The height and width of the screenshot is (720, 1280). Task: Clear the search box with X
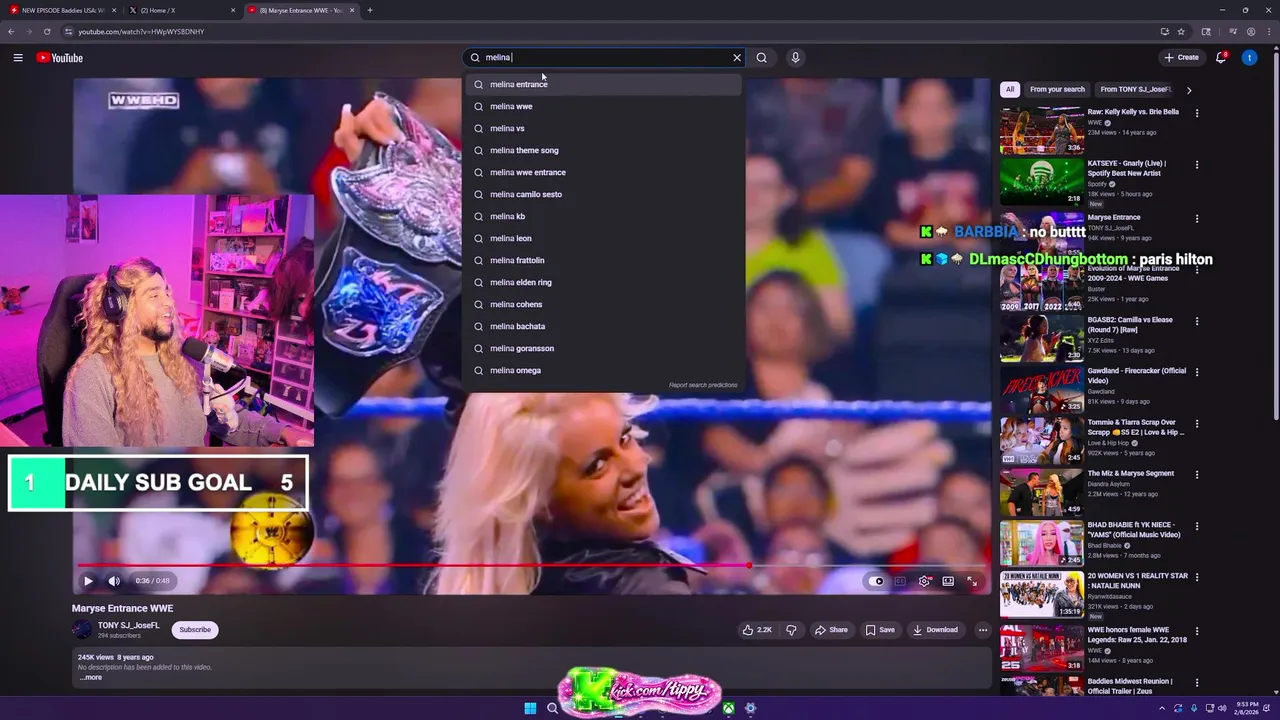[x=737, y=58]
